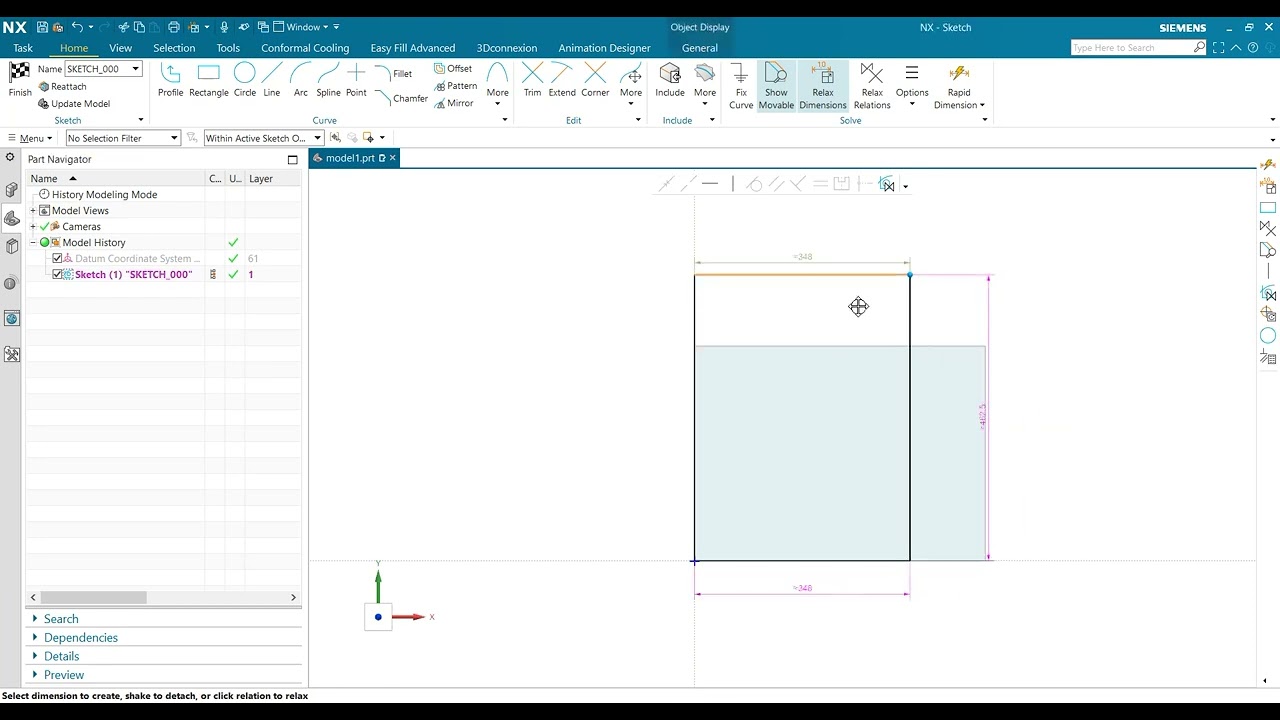Click the Reattach button
Viewport: 1280px width, 720px height.
[62, 86]
